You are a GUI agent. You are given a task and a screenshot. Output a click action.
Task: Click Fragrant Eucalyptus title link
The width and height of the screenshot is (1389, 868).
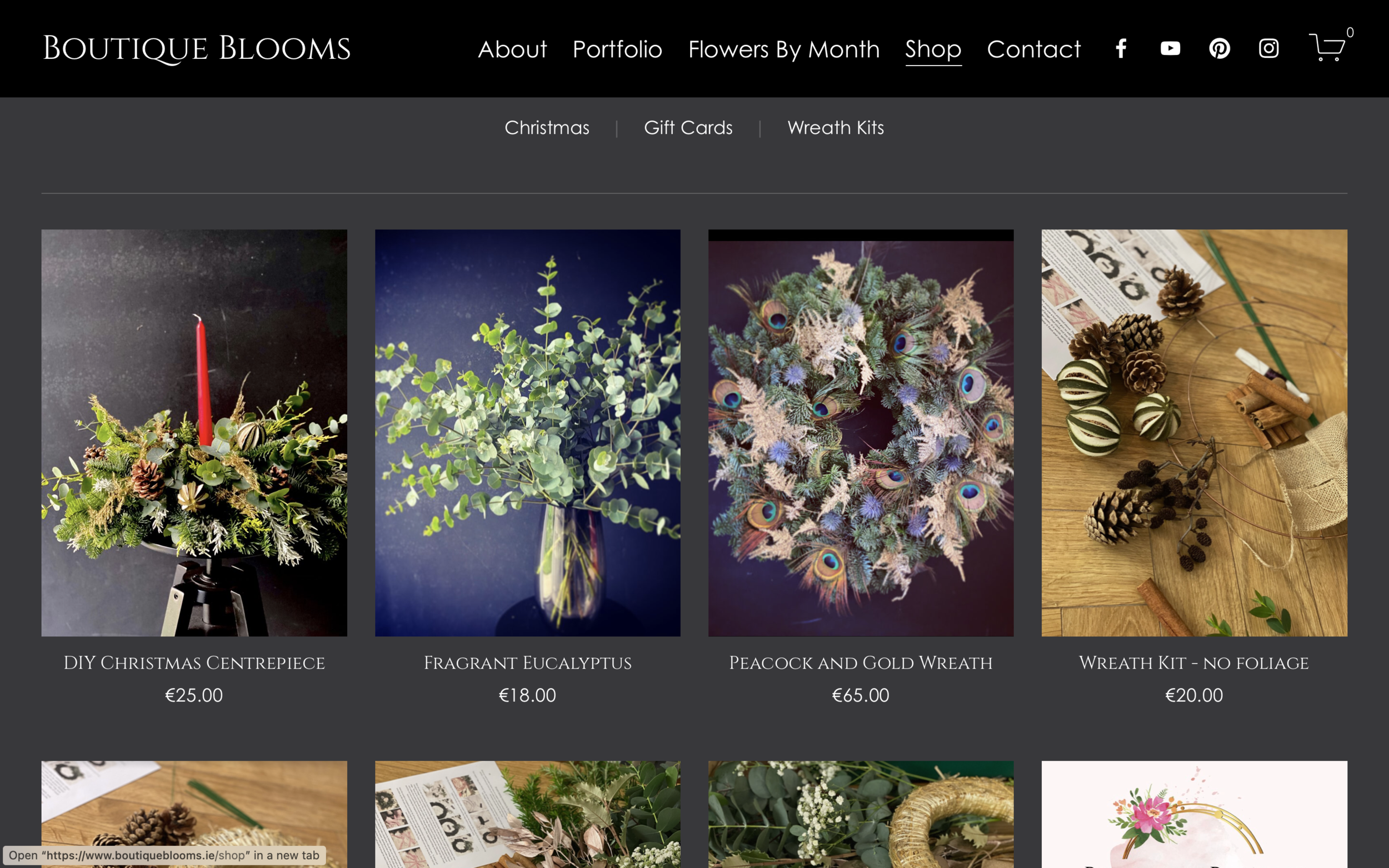tap(527, 663)
